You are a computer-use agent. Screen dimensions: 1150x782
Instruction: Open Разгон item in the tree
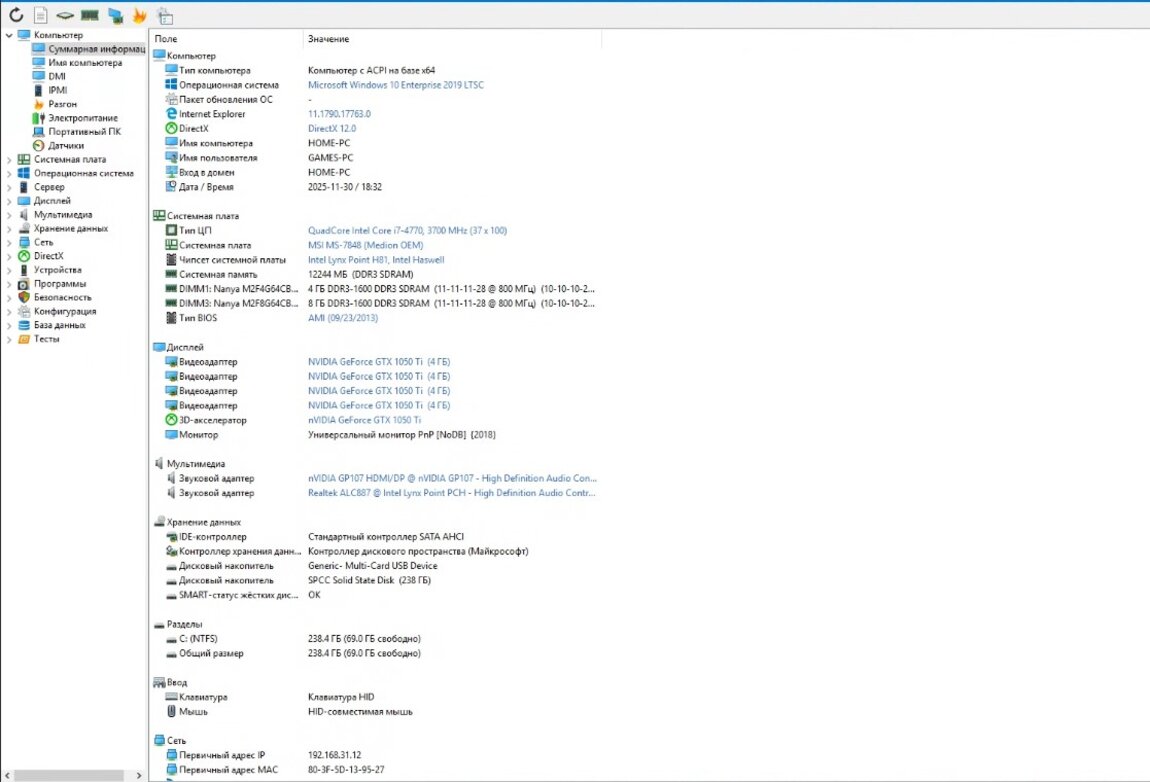pyautogui.click(x=62, y=104)
